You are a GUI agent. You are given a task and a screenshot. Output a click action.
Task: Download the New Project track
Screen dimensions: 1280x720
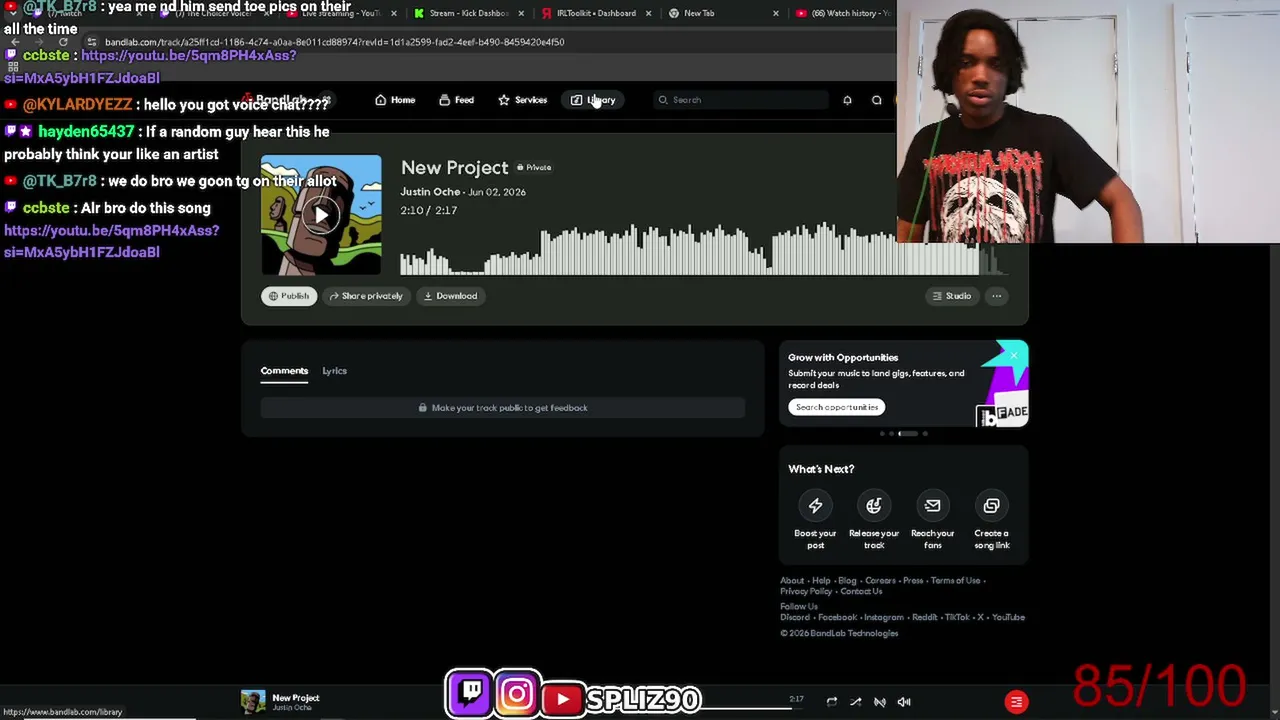coord(450,296)
